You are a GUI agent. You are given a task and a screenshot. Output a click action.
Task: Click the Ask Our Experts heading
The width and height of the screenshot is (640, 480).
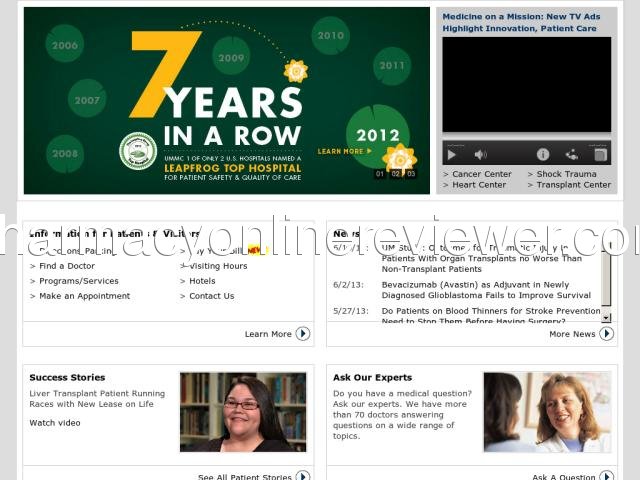click(372, 378)
